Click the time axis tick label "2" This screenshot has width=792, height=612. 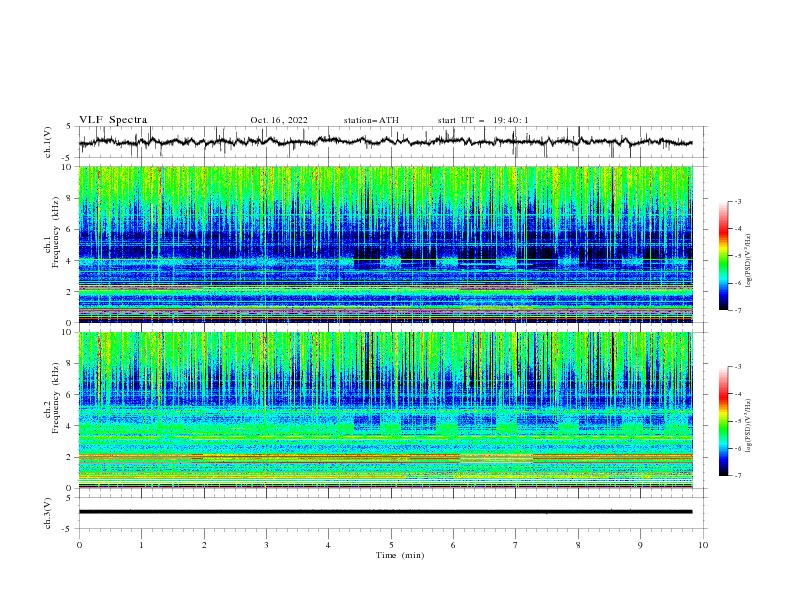click(204, 545)
